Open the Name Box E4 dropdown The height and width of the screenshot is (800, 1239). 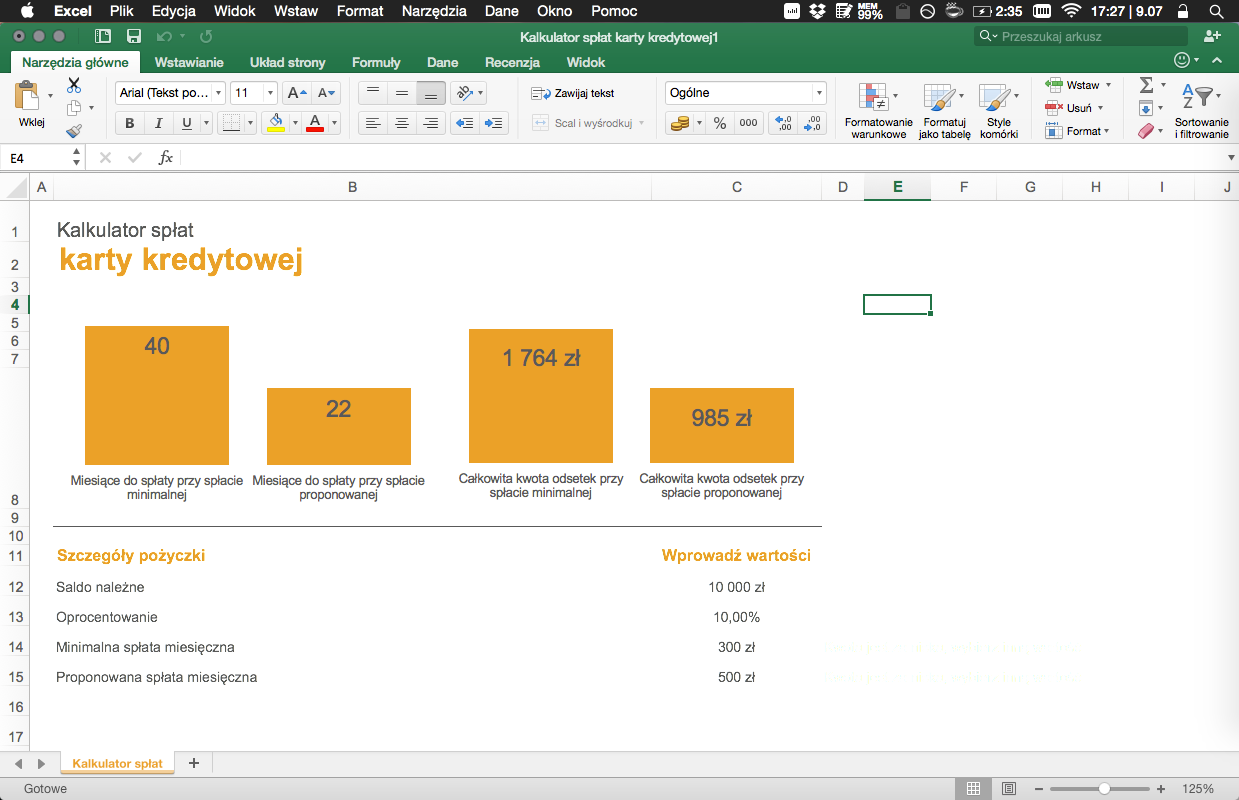[77, 158]
